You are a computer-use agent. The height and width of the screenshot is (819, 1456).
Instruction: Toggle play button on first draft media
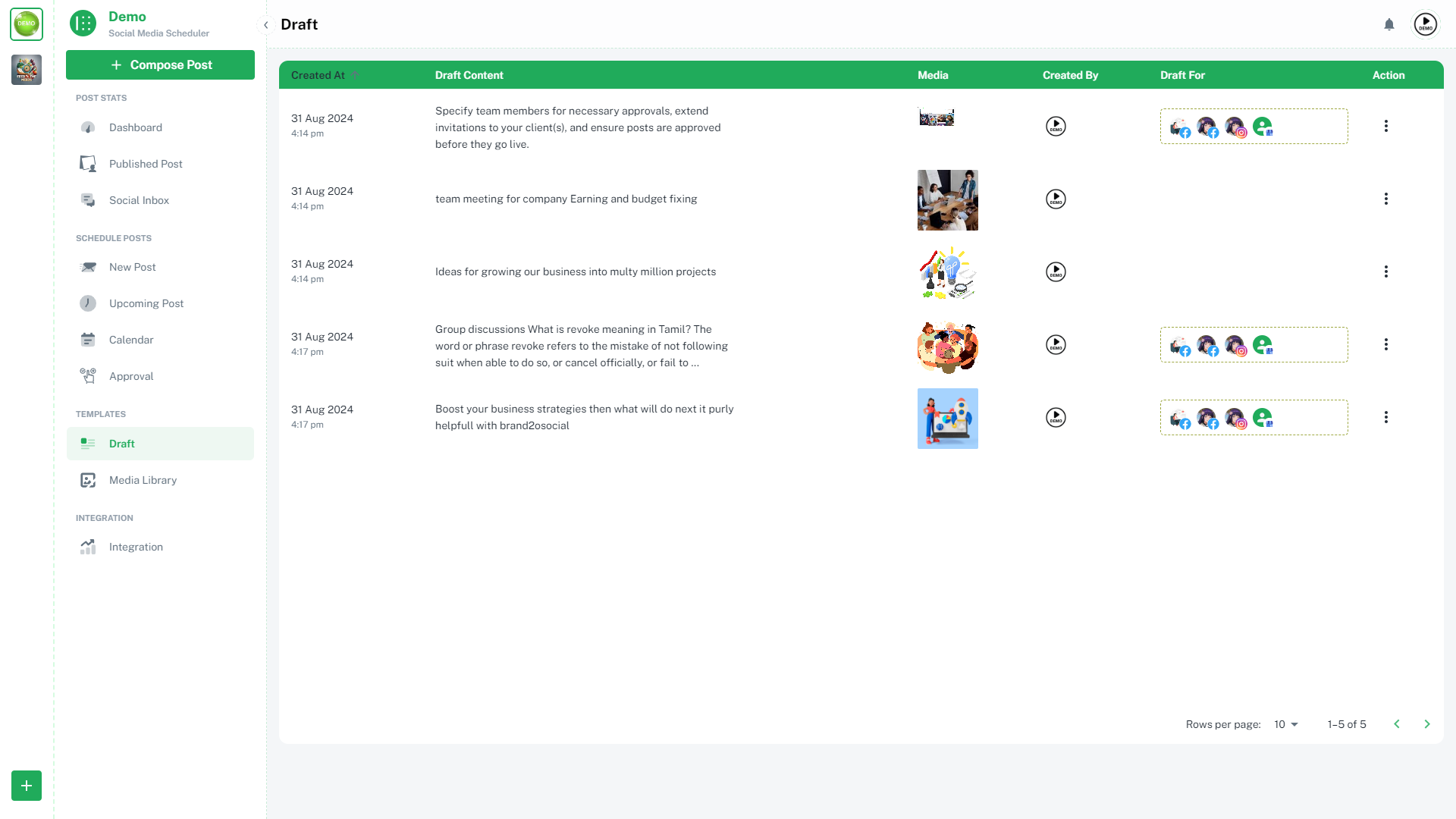coord(1056,125)
